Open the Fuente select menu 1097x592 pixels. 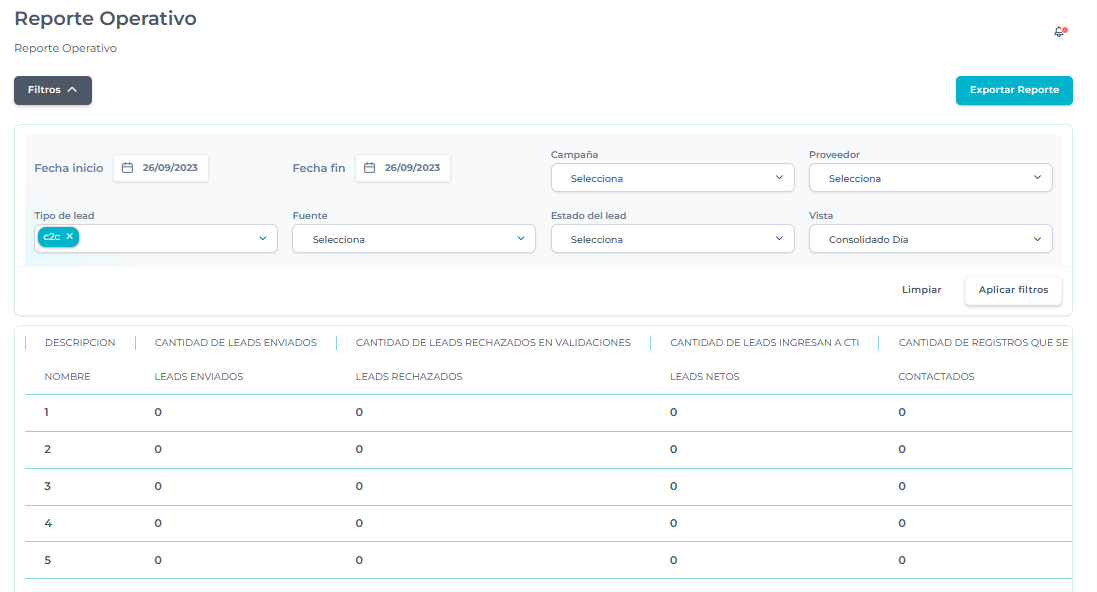tap(413, 239)
